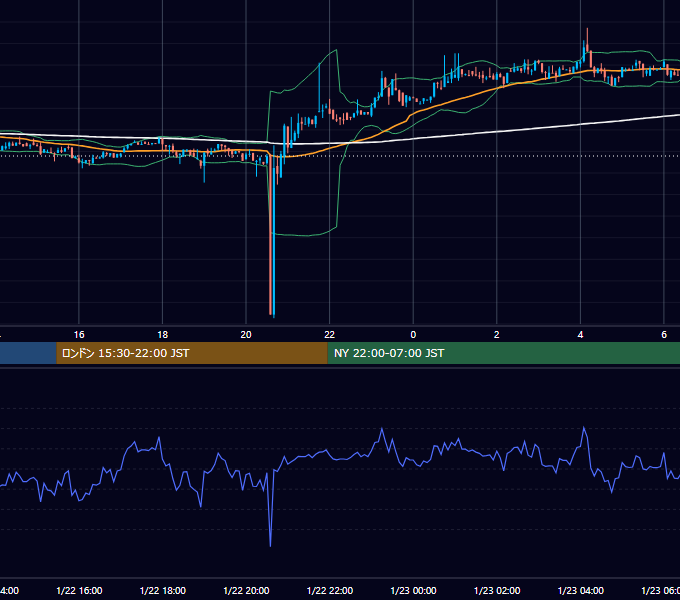This screenshot has height=600, width=680.
Task: Click the ロンドン 15:30-22:00 JST session band
Action: [x=192, y=353]
